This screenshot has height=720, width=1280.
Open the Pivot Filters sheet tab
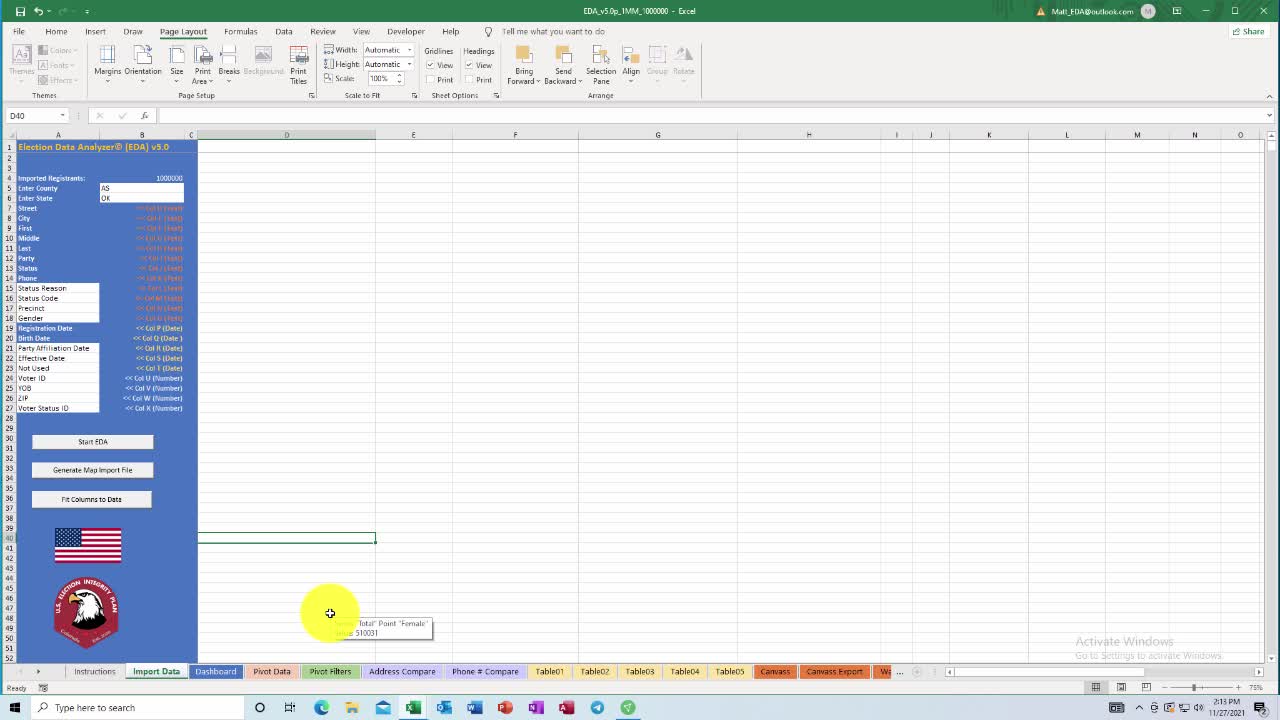330,672
